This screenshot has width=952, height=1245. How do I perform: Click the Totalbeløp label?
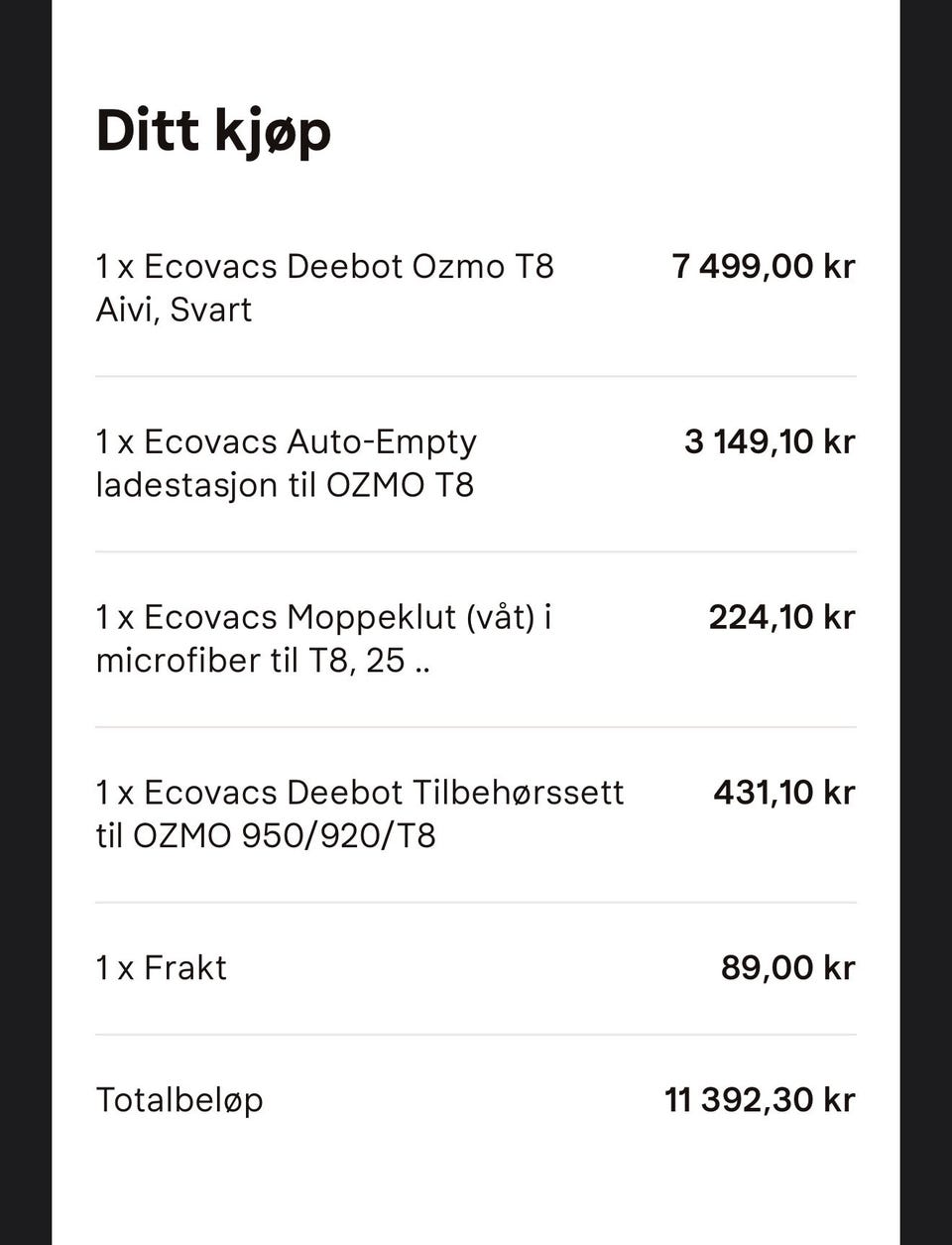coord(179,1101)
